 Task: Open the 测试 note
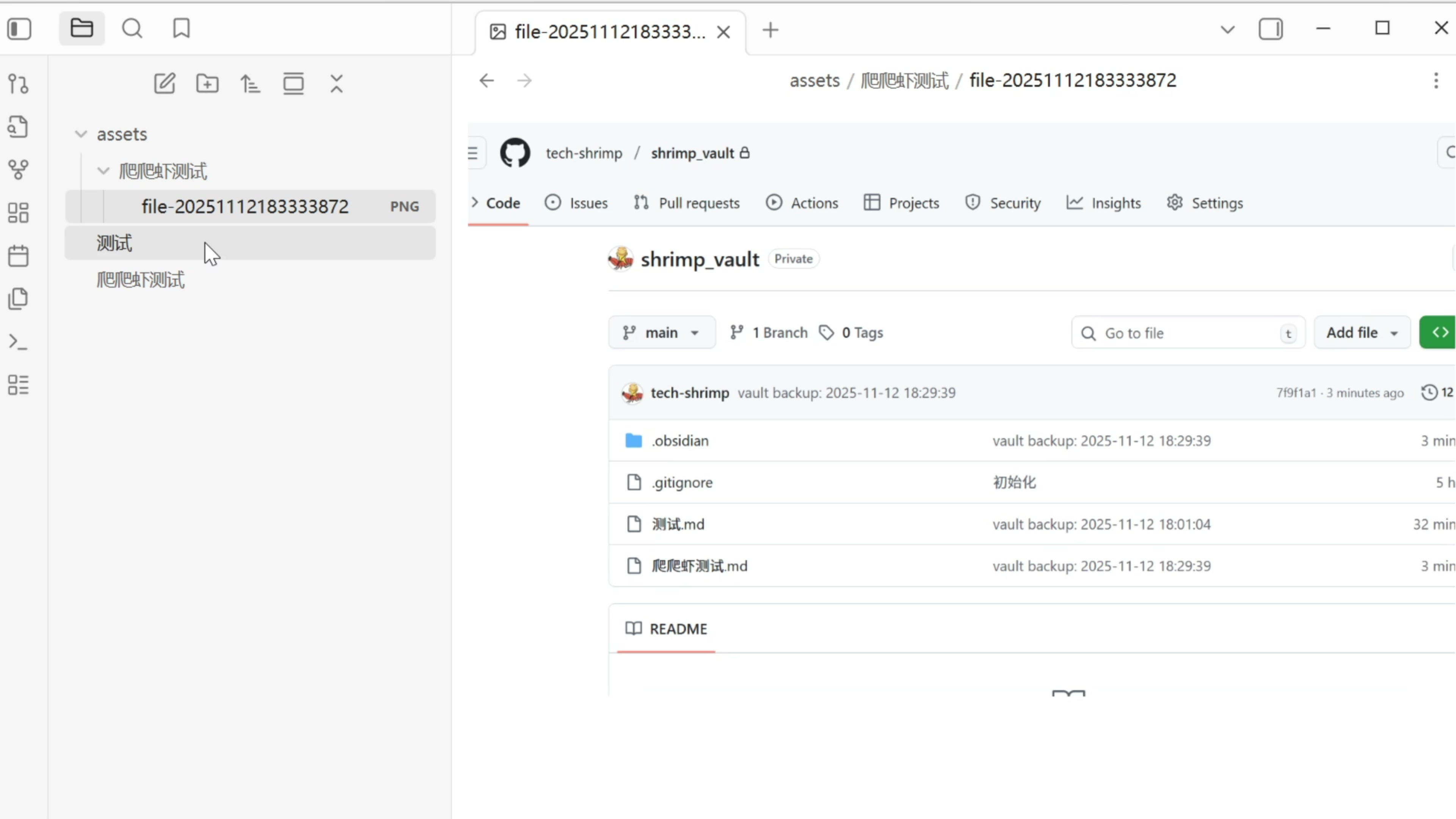(115, 243)
